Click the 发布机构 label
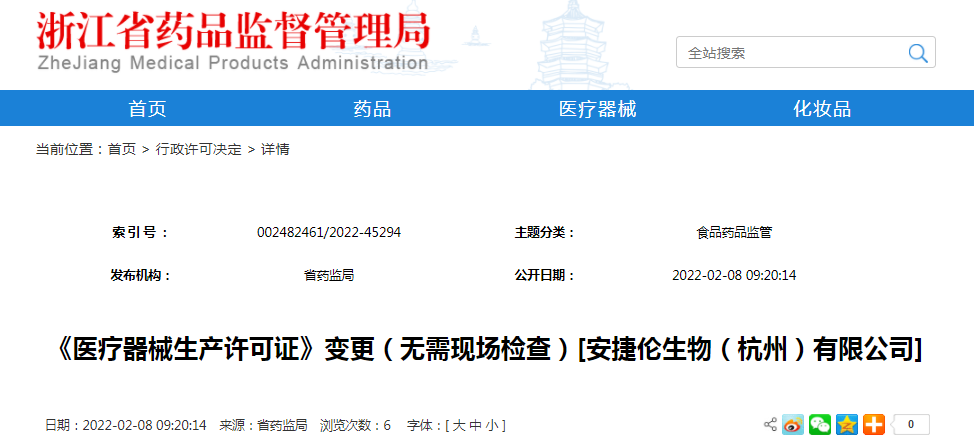The height and width of the screenshot is (444, 974). tap(141, 275)
